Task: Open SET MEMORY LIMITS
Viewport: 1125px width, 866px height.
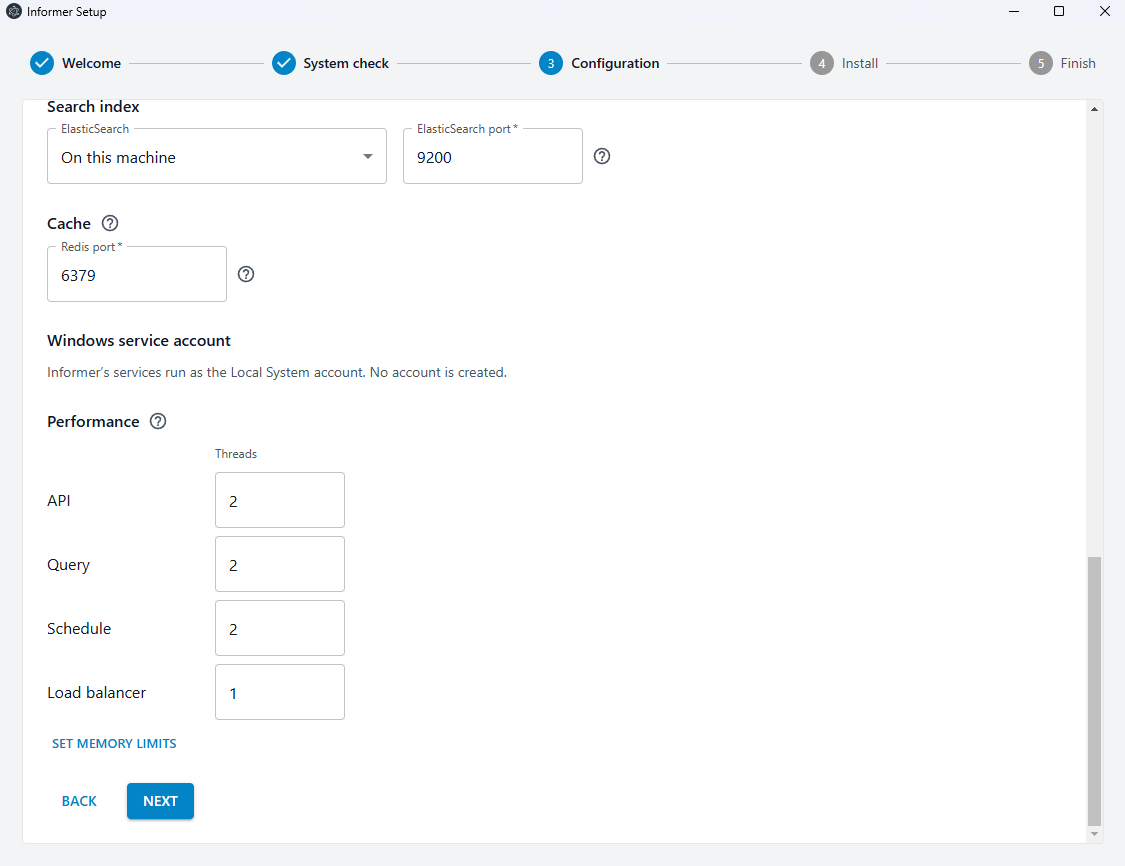Action: click(x=114, y=743)
